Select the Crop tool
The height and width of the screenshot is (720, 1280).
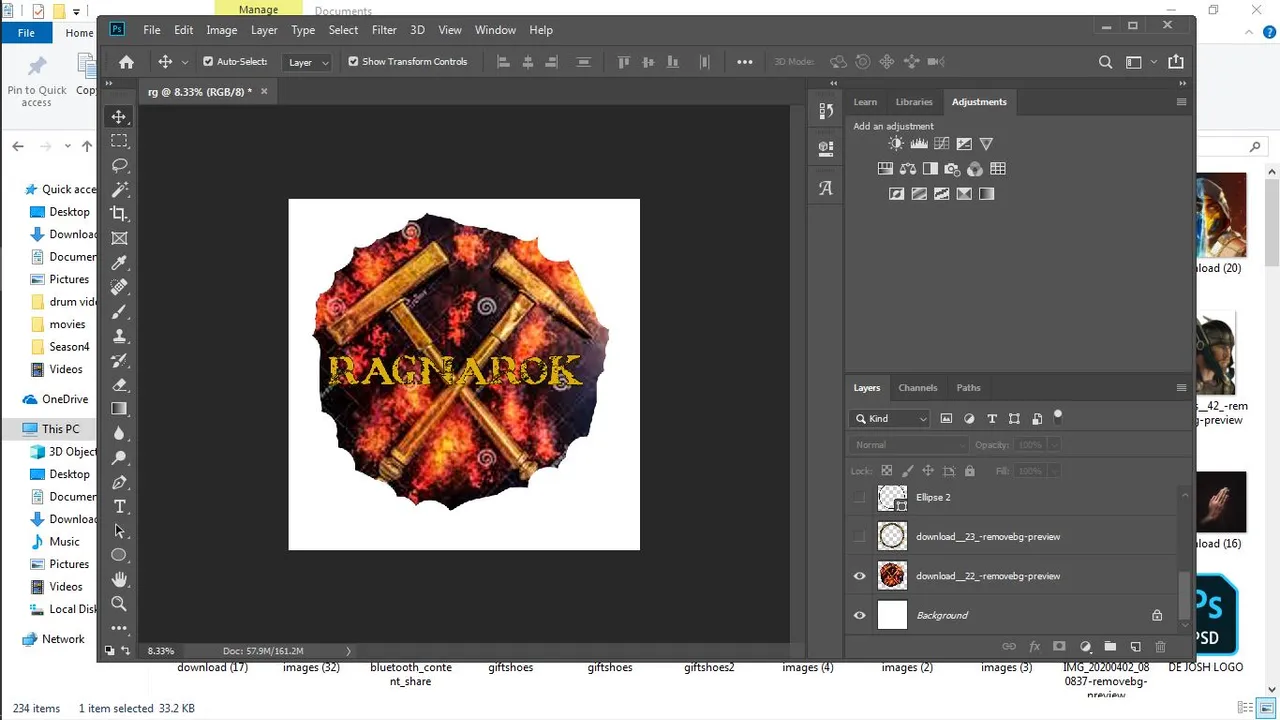pyautogui.click(x=119, y=213)
